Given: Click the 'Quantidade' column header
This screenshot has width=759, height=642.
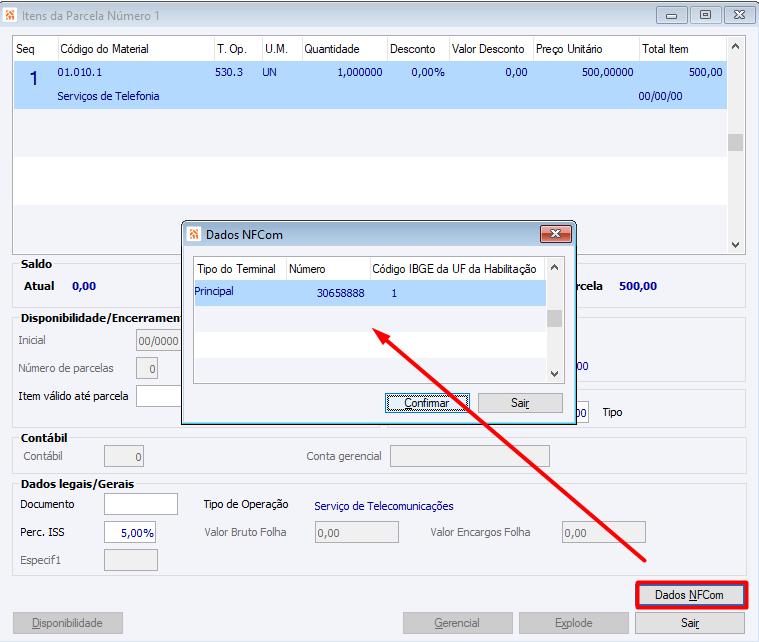Looking at the screenshot, I should tap(345, 49).
